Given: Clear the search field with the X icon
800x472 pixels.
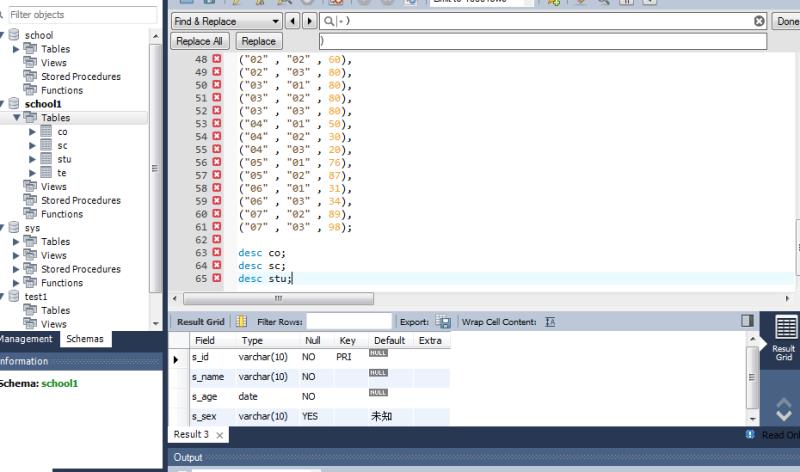Looking at the screenshot, I should 759,21.
